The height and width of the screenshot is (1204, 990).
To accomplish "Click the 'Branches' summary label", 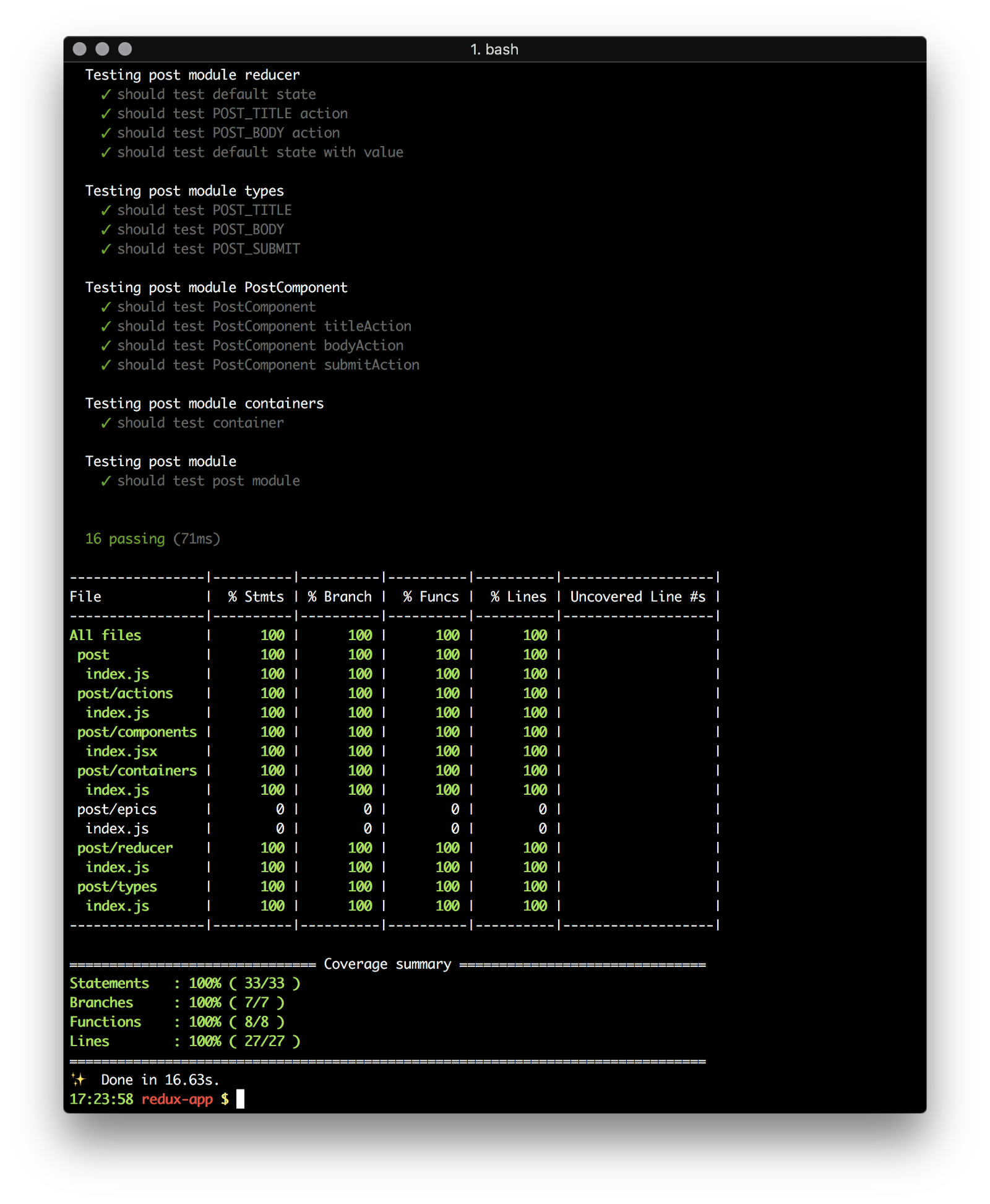I will point(101,1003).
